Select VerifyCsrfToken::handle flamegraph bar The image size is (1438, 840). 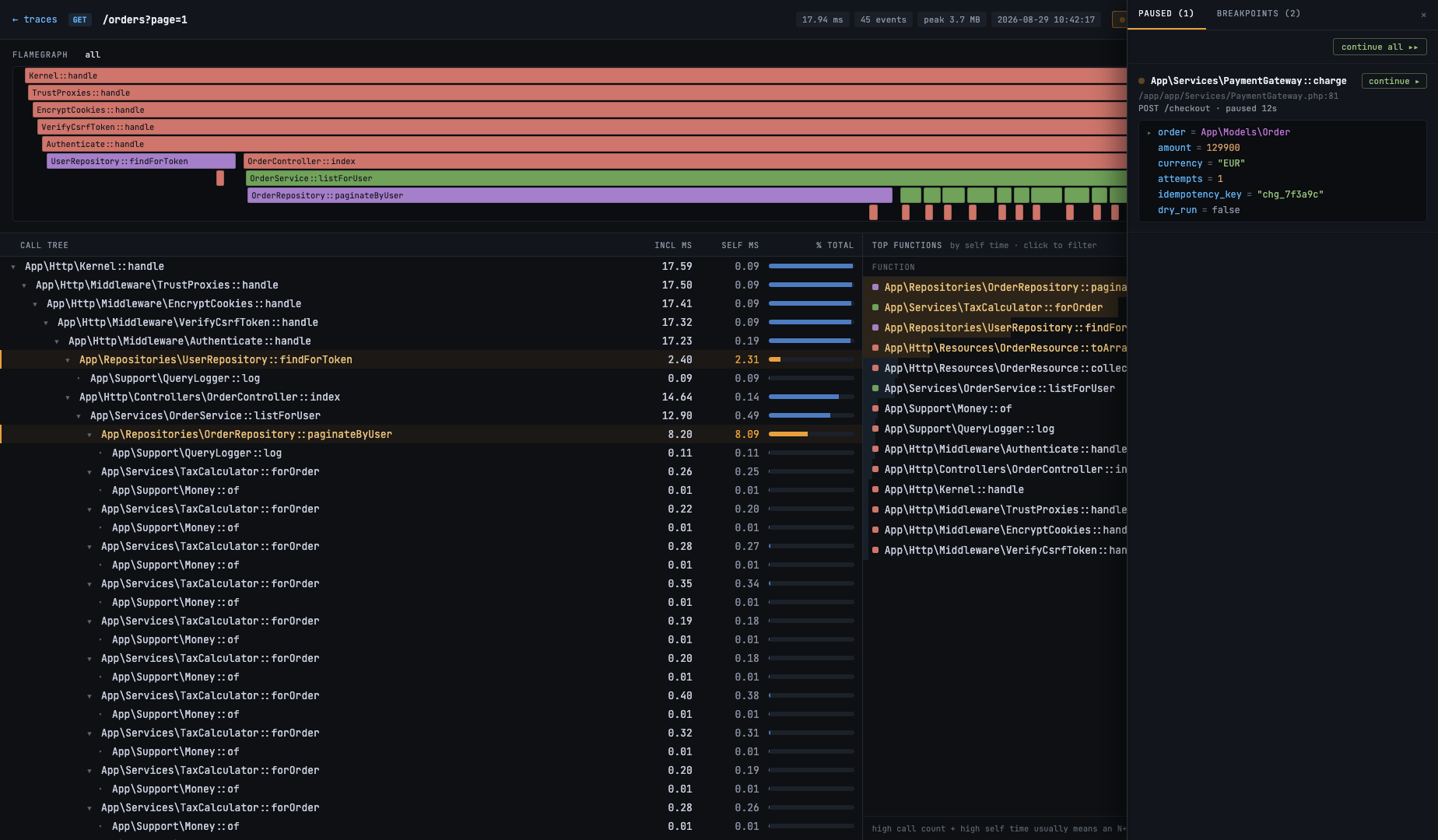click(582, 127)
